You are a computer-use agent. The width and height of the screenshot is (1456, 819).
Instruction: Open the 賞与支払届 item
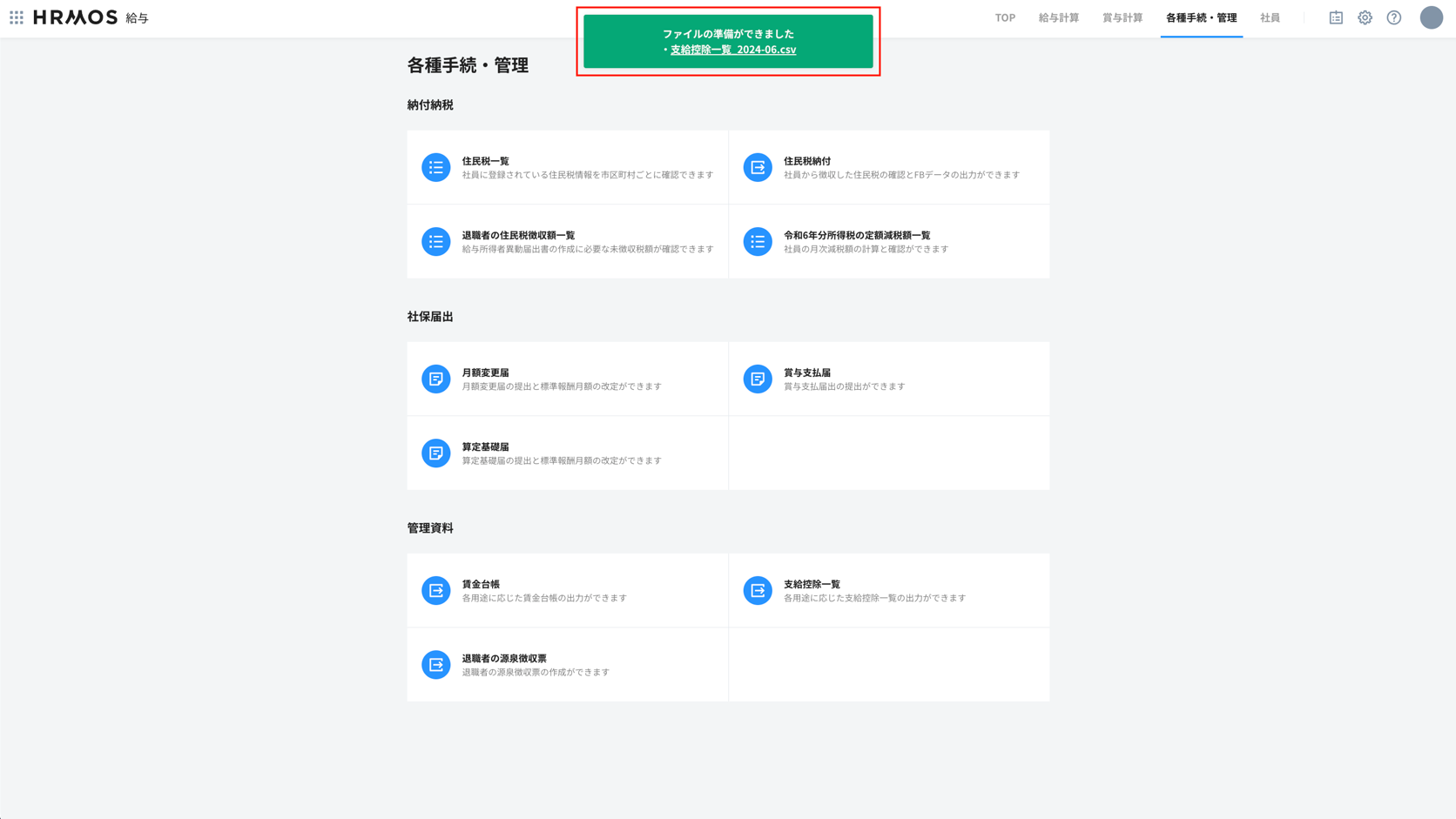[806, 373]
